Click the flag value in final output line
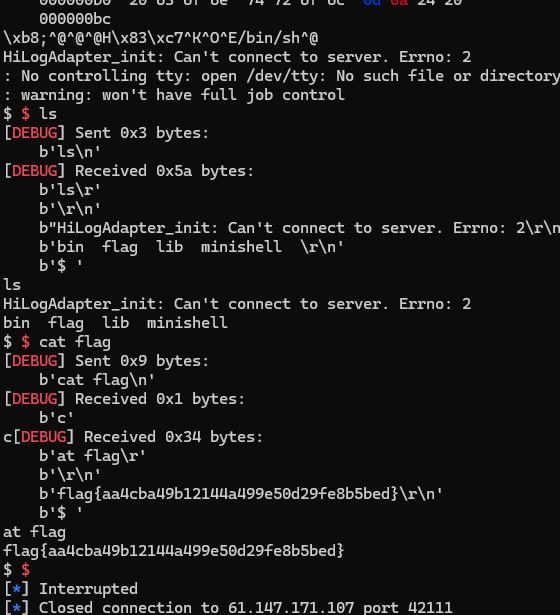 point(173,551)
